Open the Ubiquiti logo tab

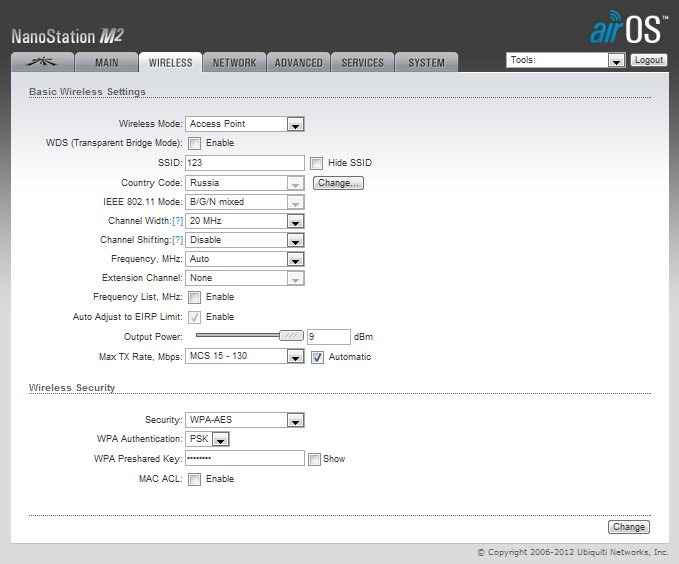click(42, 62)
